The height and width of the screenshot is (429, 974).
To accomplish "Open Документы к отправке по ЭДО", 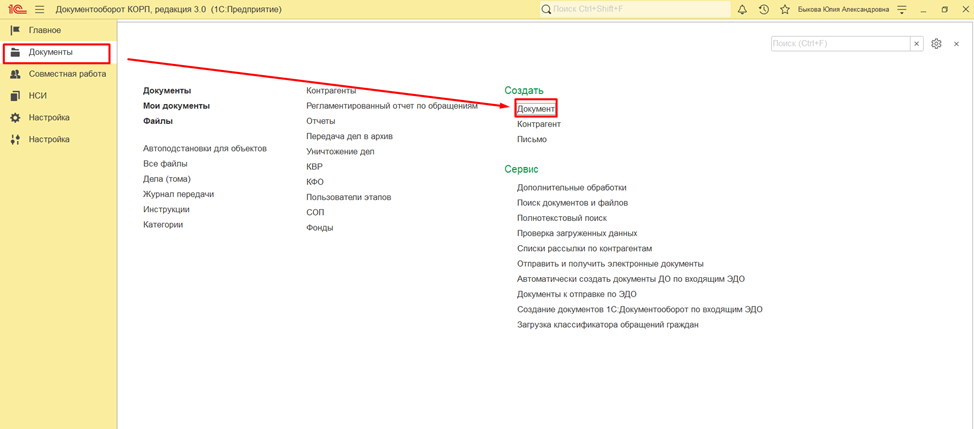I will point(576,294).
